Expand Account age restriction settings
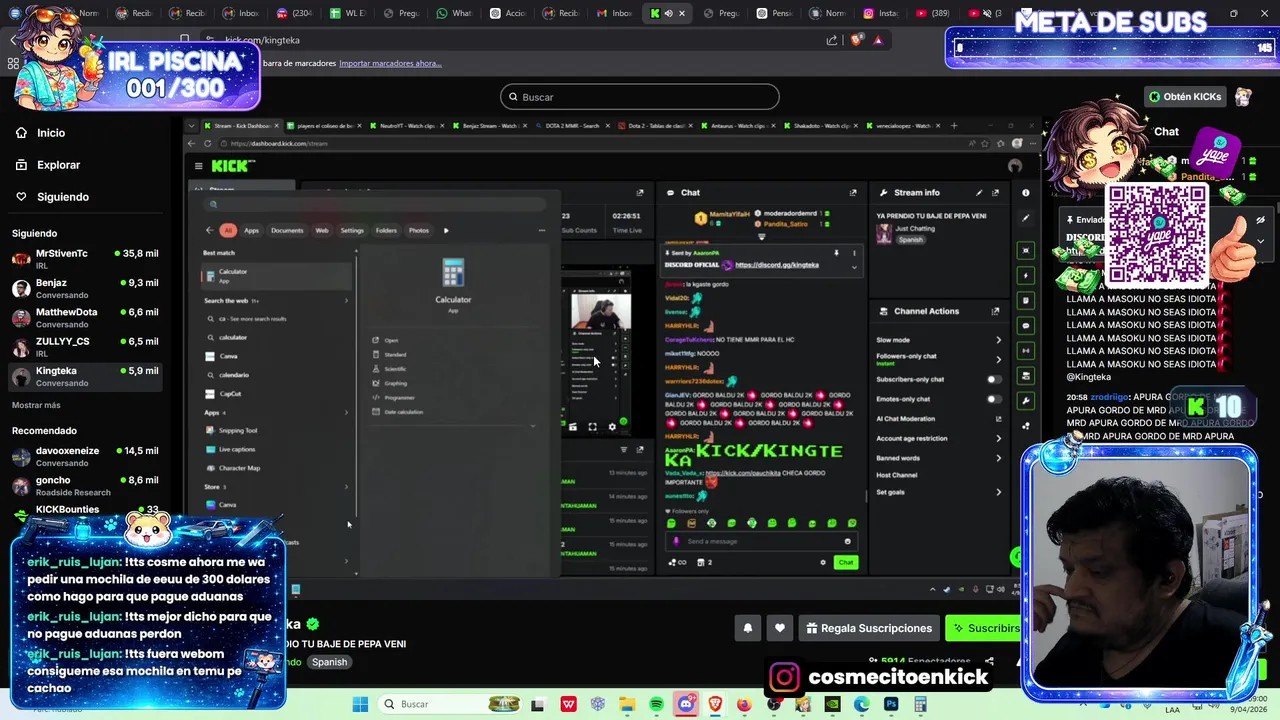Screen dimensions: 1280x720 (998, 438)
